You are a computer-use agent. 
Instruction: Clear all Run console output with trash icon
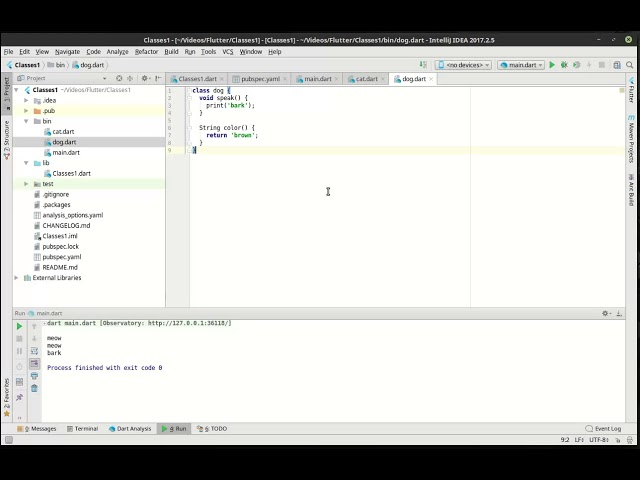[x=34, y=388]
